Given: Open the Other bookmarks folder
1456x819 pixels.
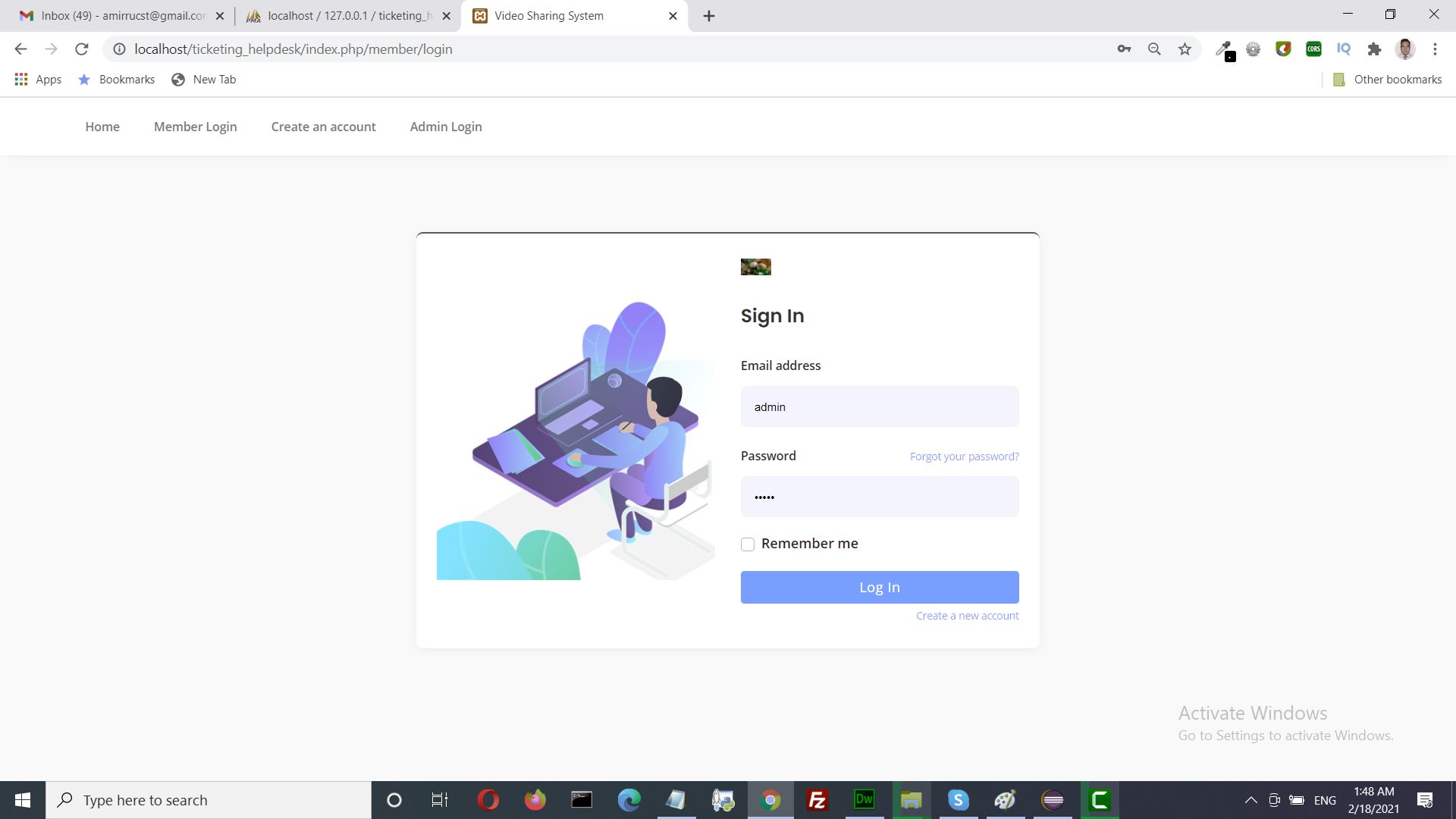Looking at the screenshot, I should click(1388, 80).
